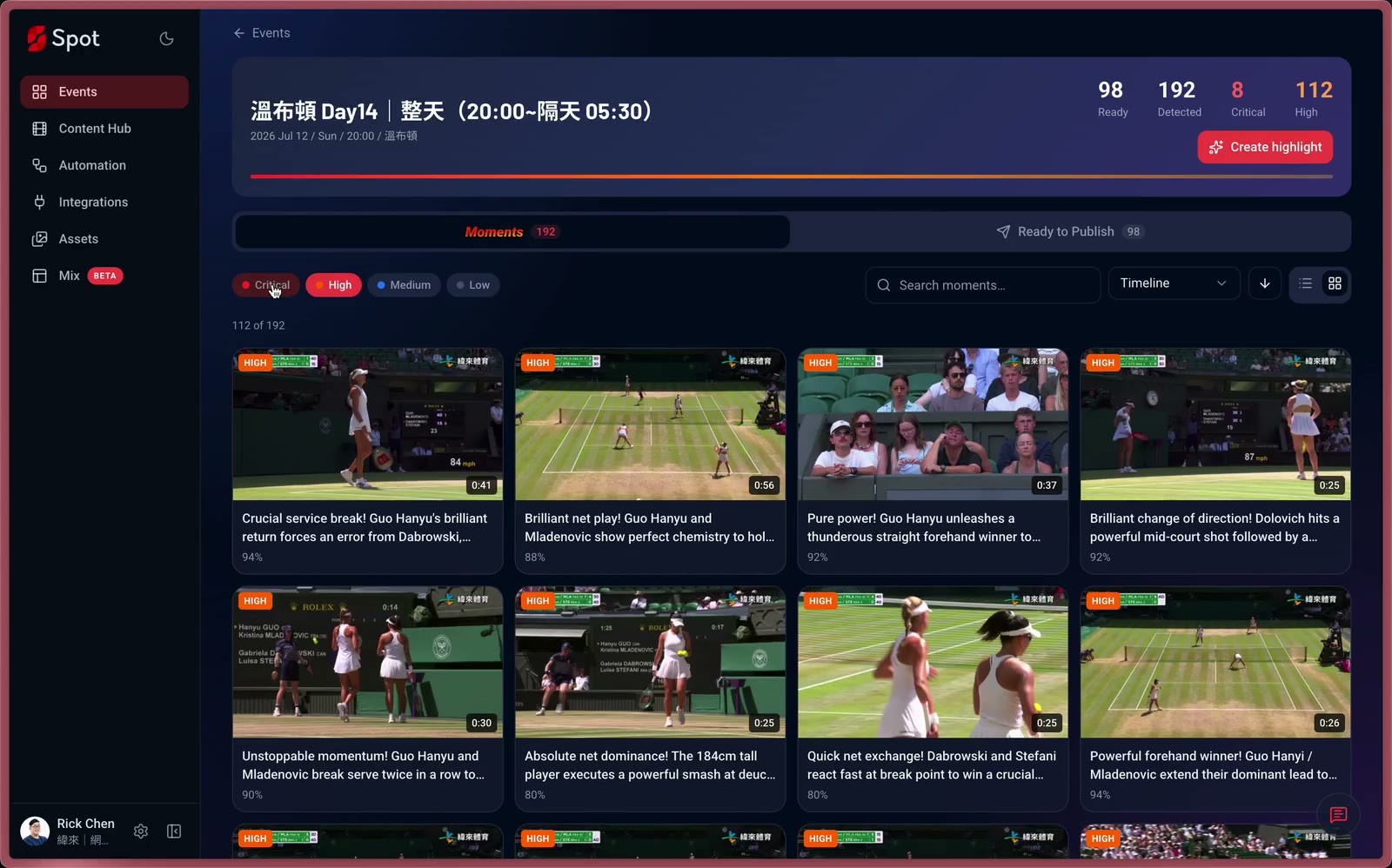1392x868 pixels.
Task: Open the settings gear near Rick Chen
Action: pyautogui.click(x=141, y=831)
